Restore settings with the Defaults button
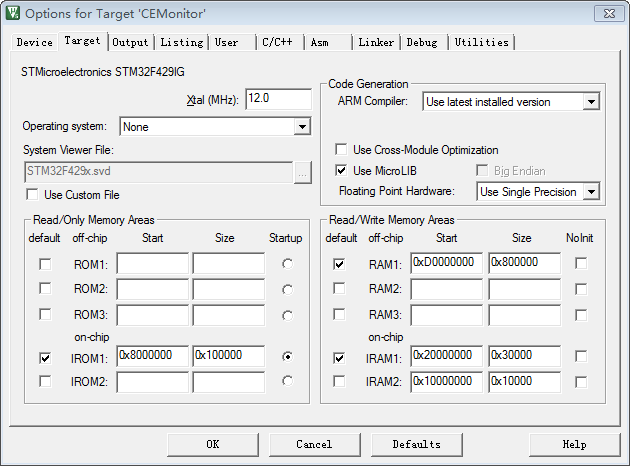 pos(417,444)
